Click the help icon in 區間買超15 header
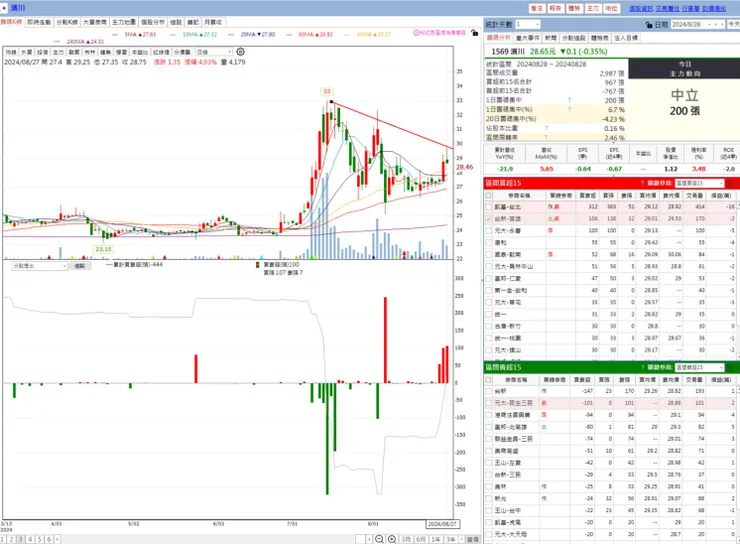Screen dimensions: 740x544 point(642,183)
